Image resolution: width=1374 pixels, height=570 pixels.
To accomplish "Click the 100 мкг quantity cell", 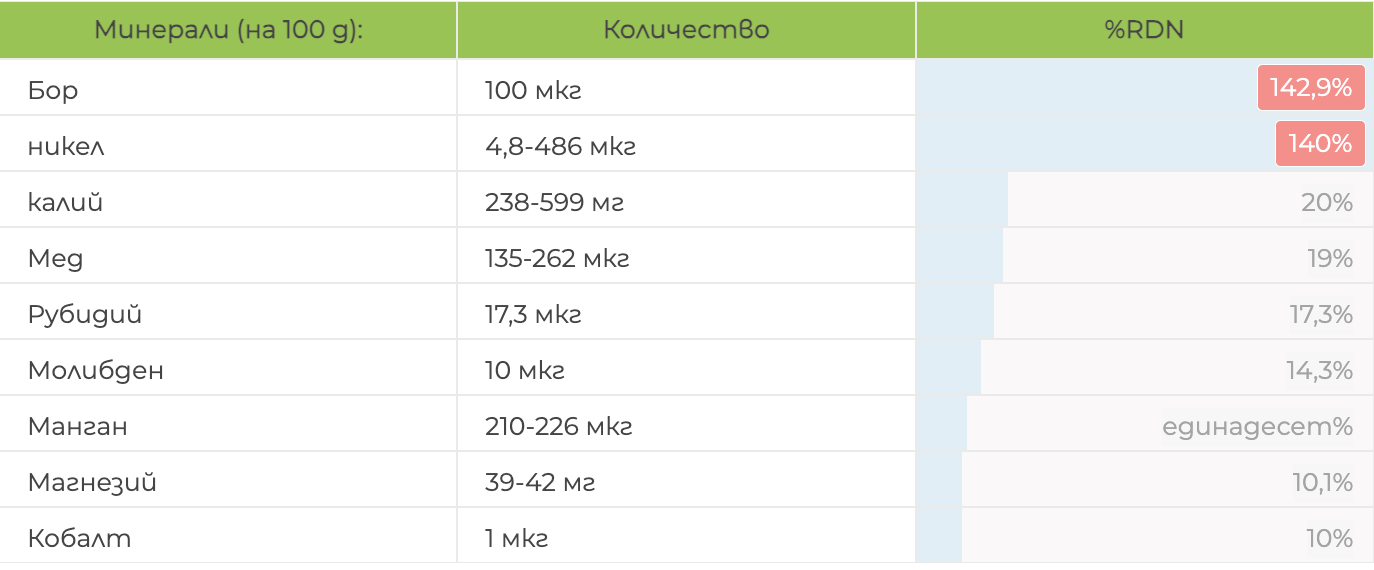I will 533,91.
